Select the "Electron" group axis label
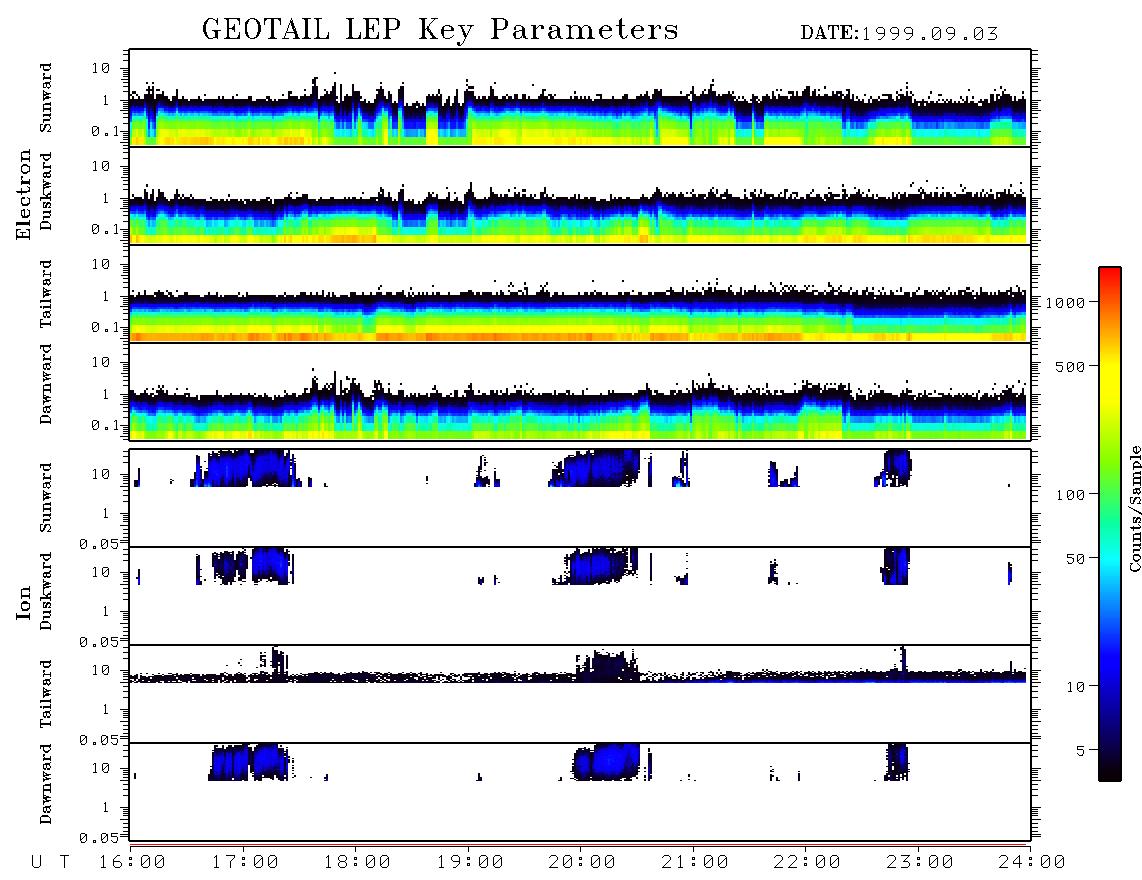Screen dimensions: 1142x880 (23, 195)
